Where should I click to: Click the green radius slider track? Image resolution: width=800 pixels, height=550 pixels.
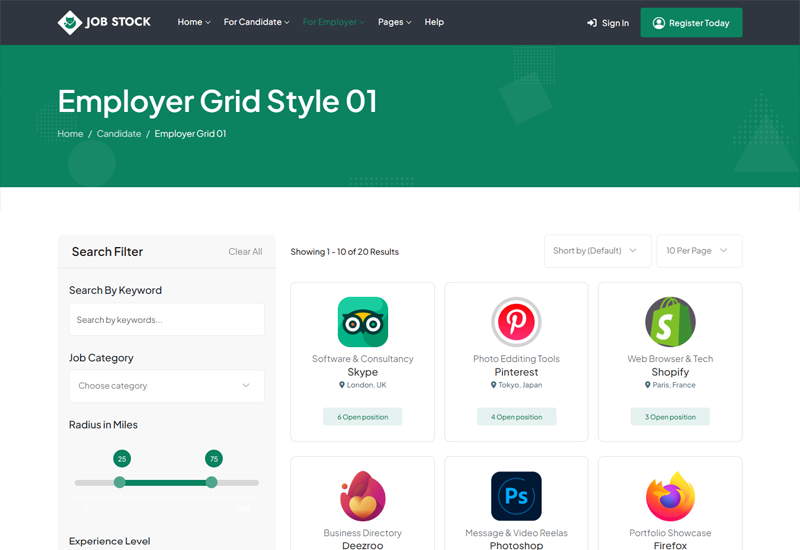(166, 483)
